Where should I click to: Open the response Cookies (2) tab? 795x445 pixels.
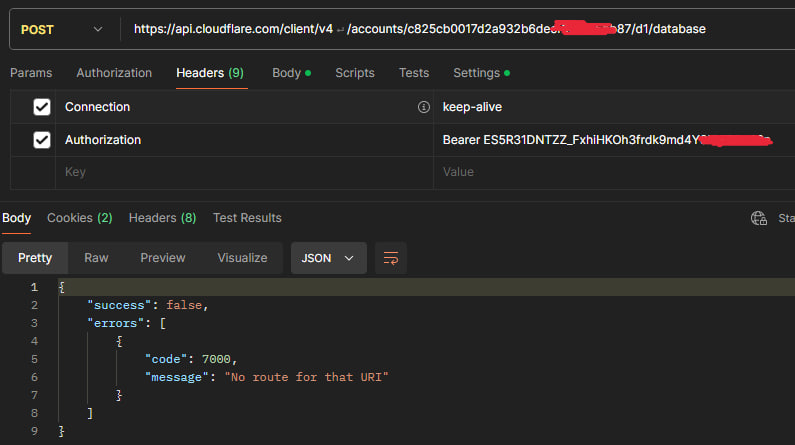click(x=80, y=218)
